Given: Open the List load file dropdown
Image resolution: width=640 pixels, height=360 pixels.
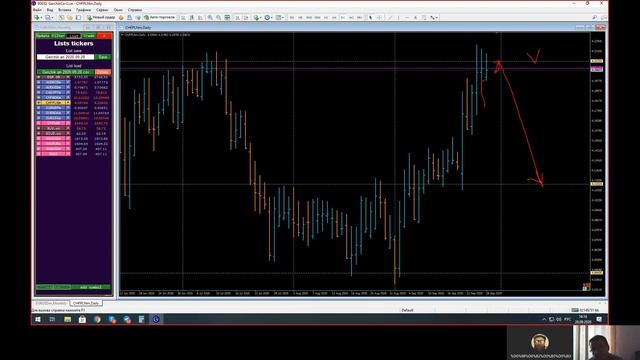Looking at the screenshot, I should 65,72.
